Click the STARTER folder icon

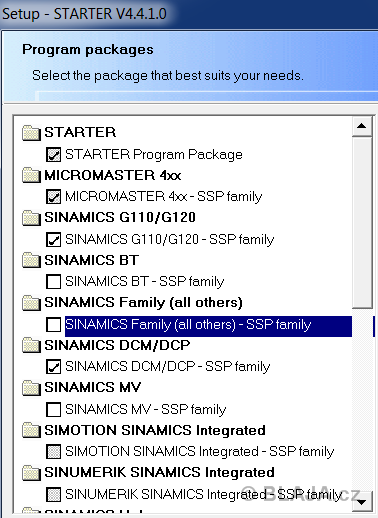[x=31, y=133]
